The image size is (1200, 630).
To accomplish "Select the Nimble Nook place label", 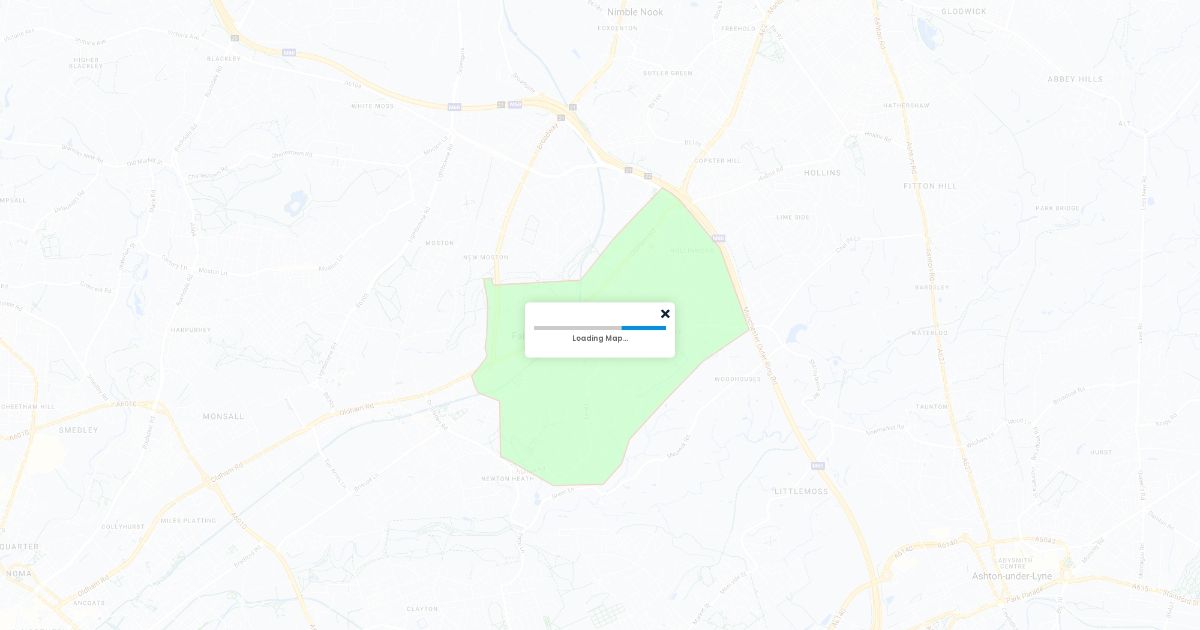I will click(x=635, y=12).
